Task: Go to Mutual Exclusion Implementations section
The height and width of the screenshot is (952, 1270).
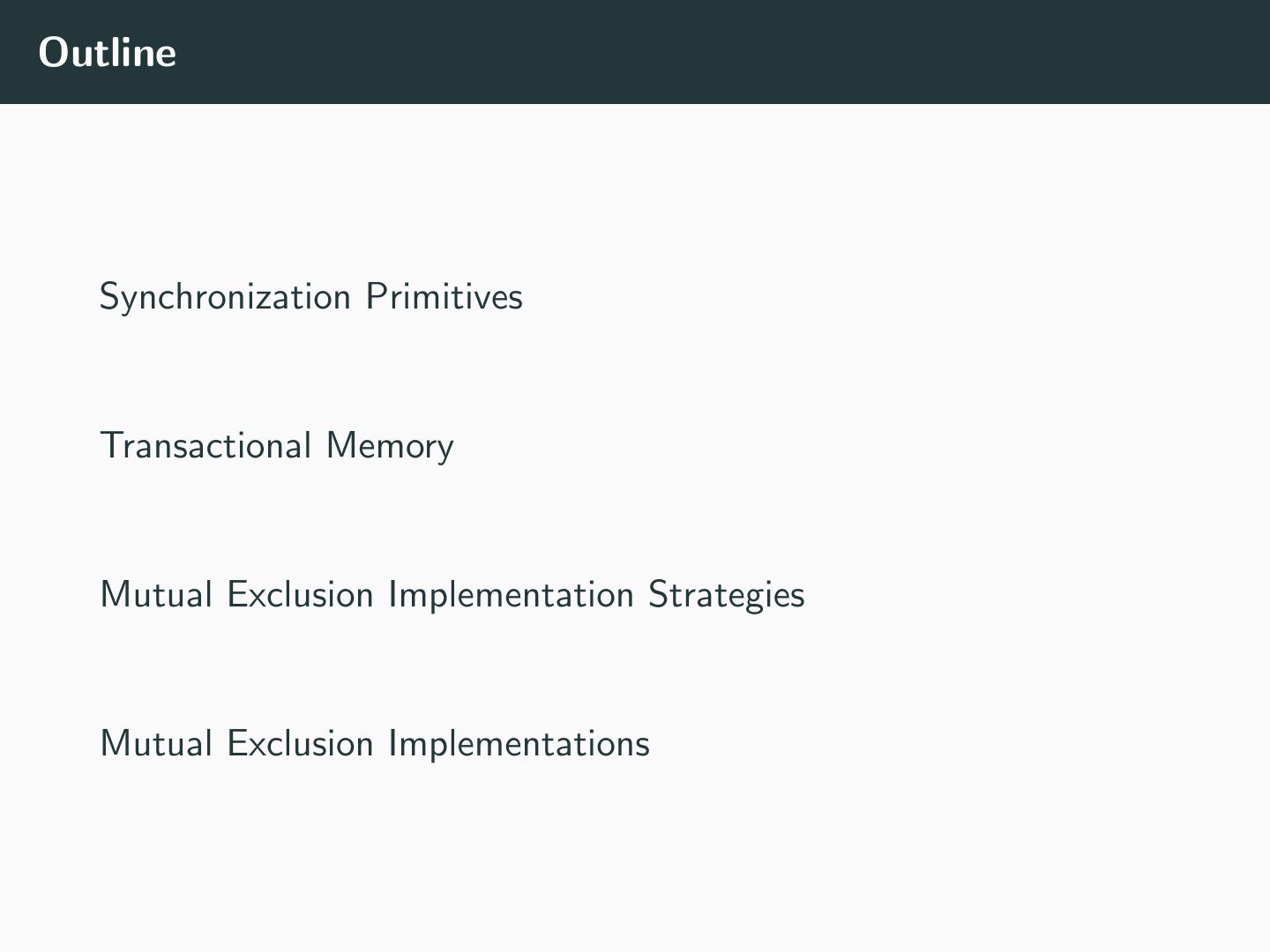Action: pyautogui.click(x=375, y=744)
